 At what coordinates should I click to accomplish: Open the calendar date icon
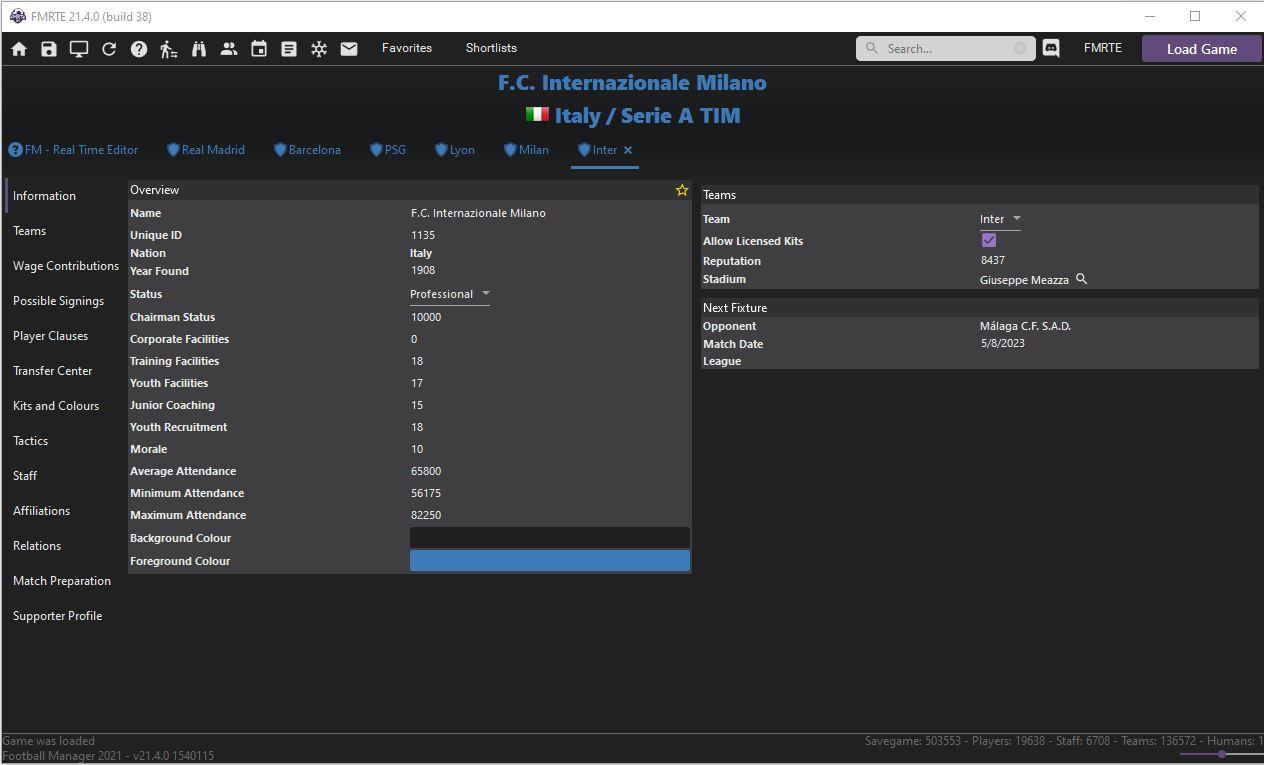tap(259, 49)
